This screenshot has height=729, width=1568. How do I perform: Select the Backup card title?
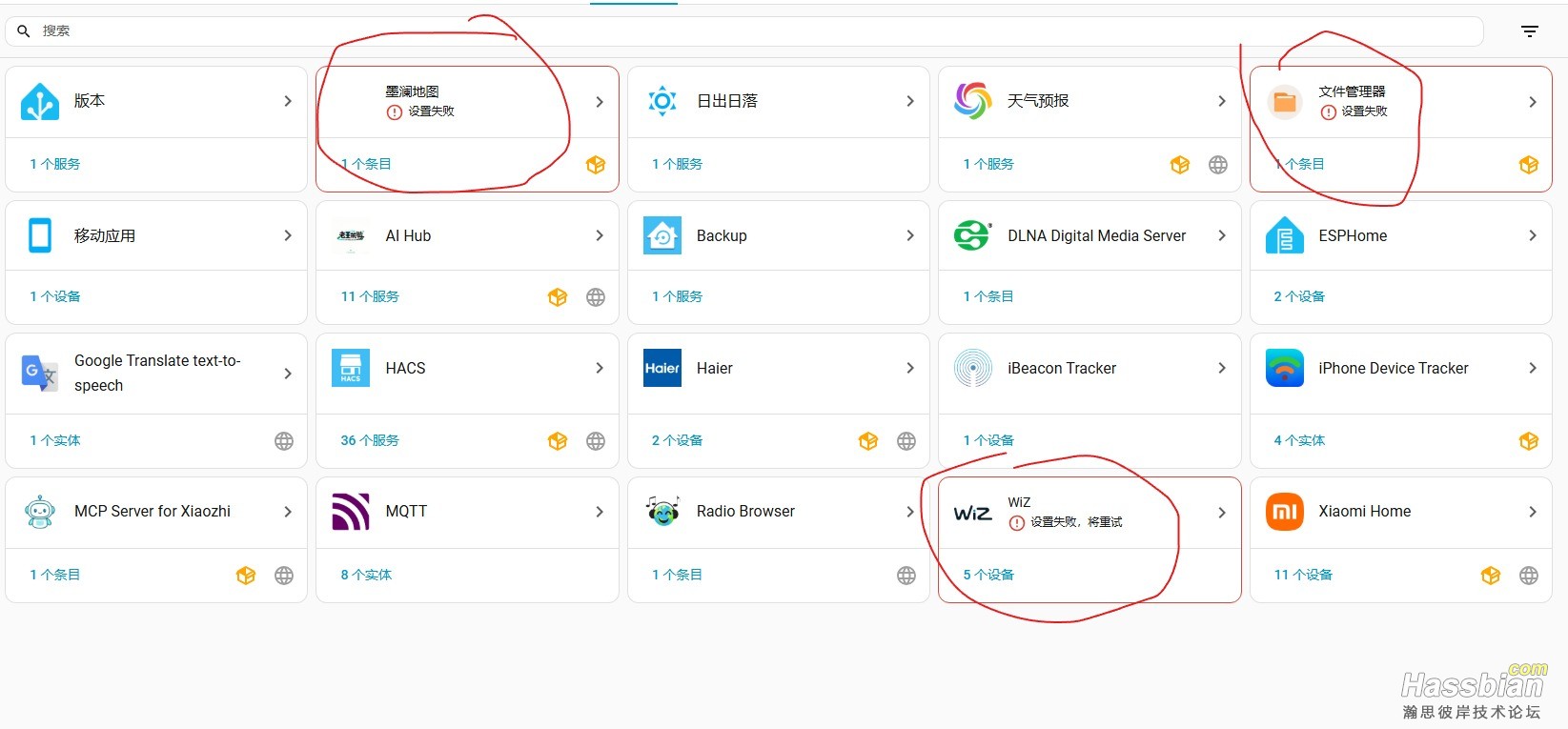pos(722,235)
